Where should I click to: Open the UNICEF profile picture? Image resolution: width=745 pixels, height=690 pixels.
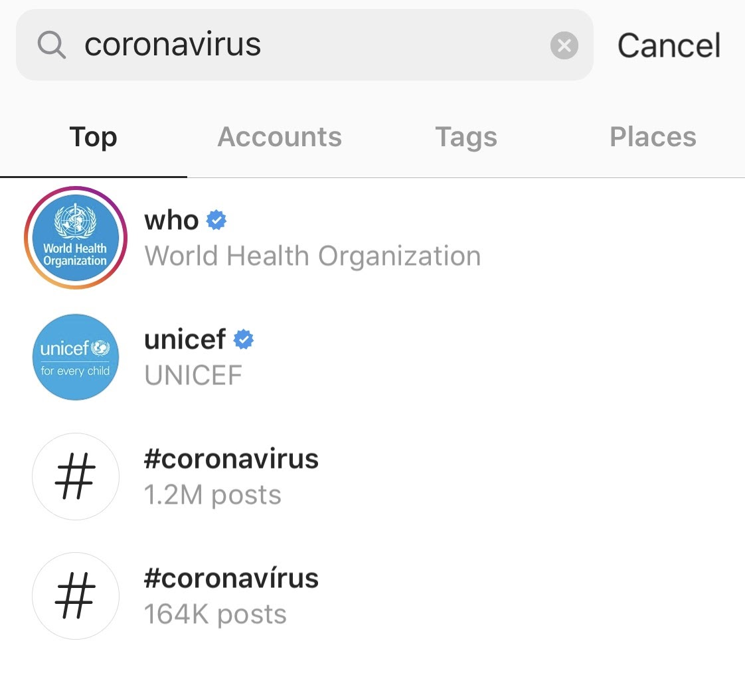pos(75,357)
